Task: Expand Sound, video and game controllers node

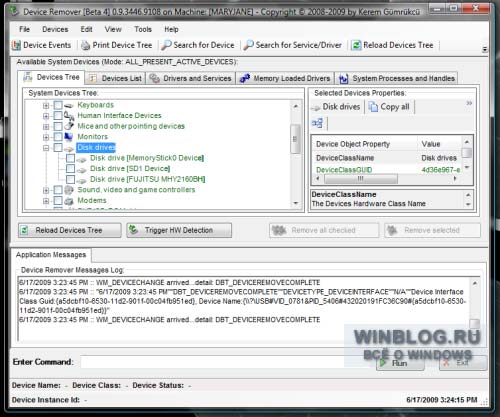Action: [x=46, y=190]
